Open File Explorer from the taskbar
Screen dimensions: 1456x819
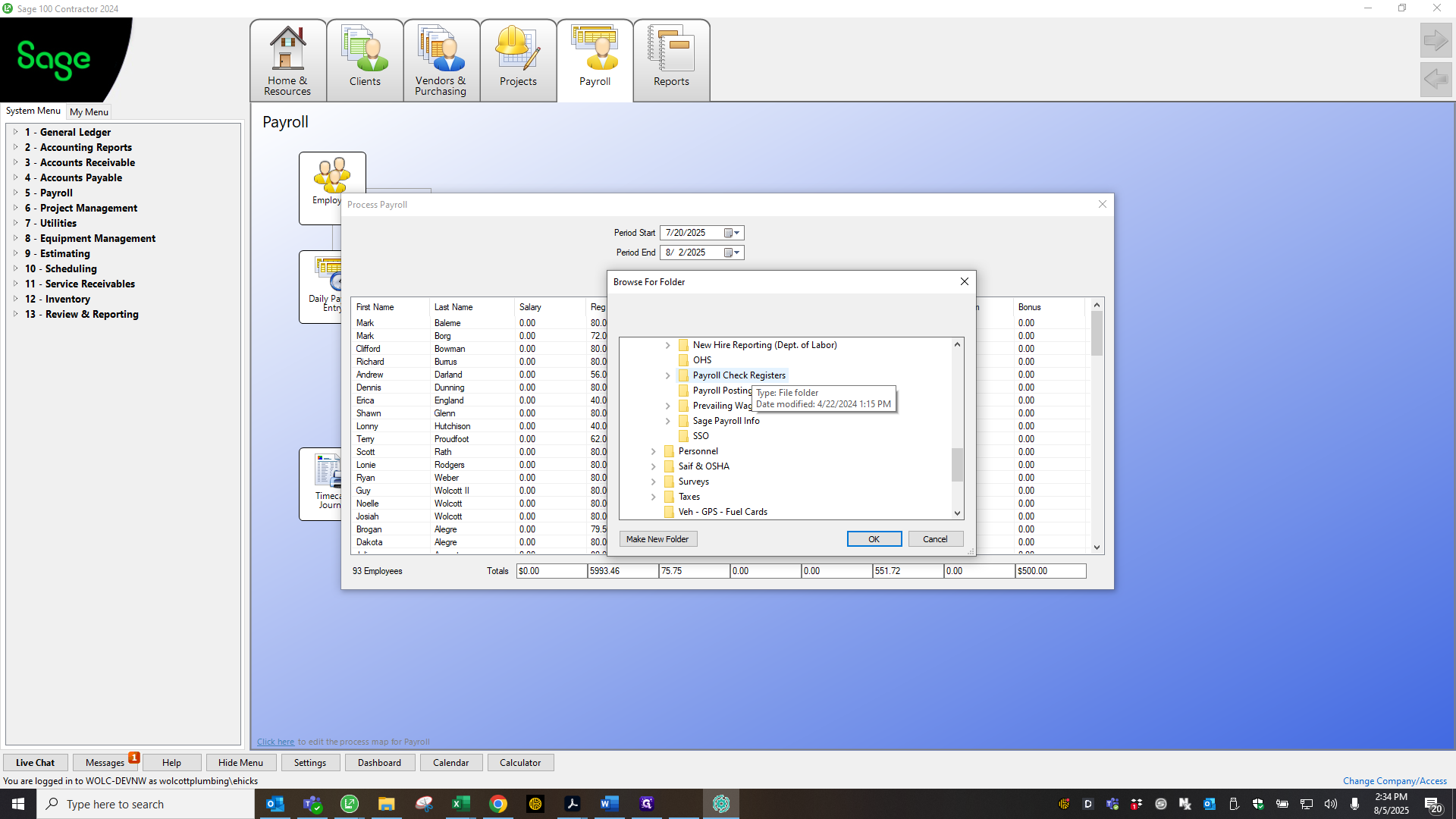[x=386, y=804]
